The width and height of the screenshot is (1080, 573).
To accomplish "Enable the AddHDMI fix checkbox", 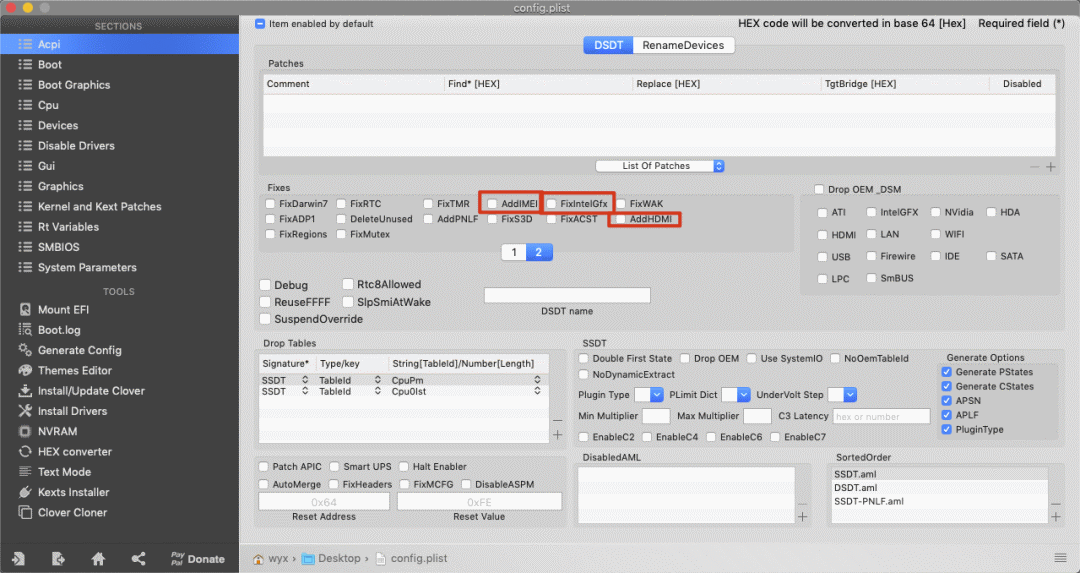I will 621,219.
